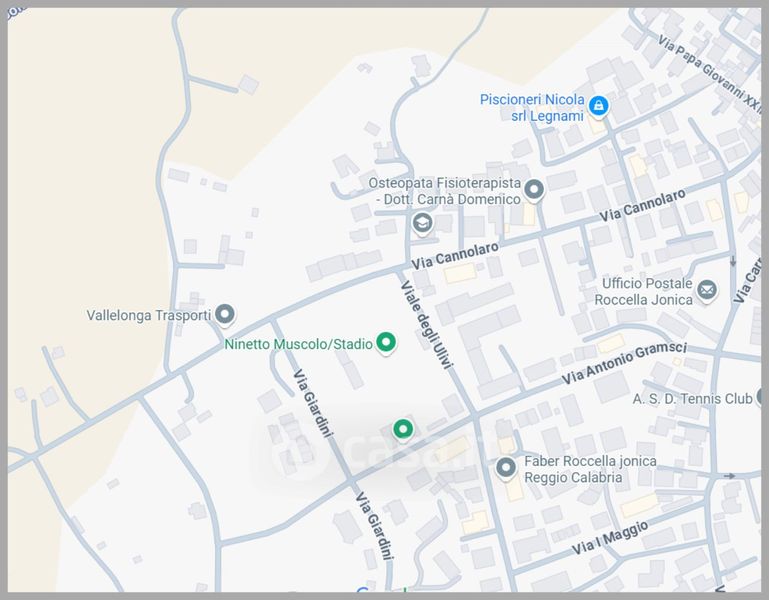Click the unlabeled green map marker
The width and height of the screenshot is (769, 600).
[x=403, y=429]
